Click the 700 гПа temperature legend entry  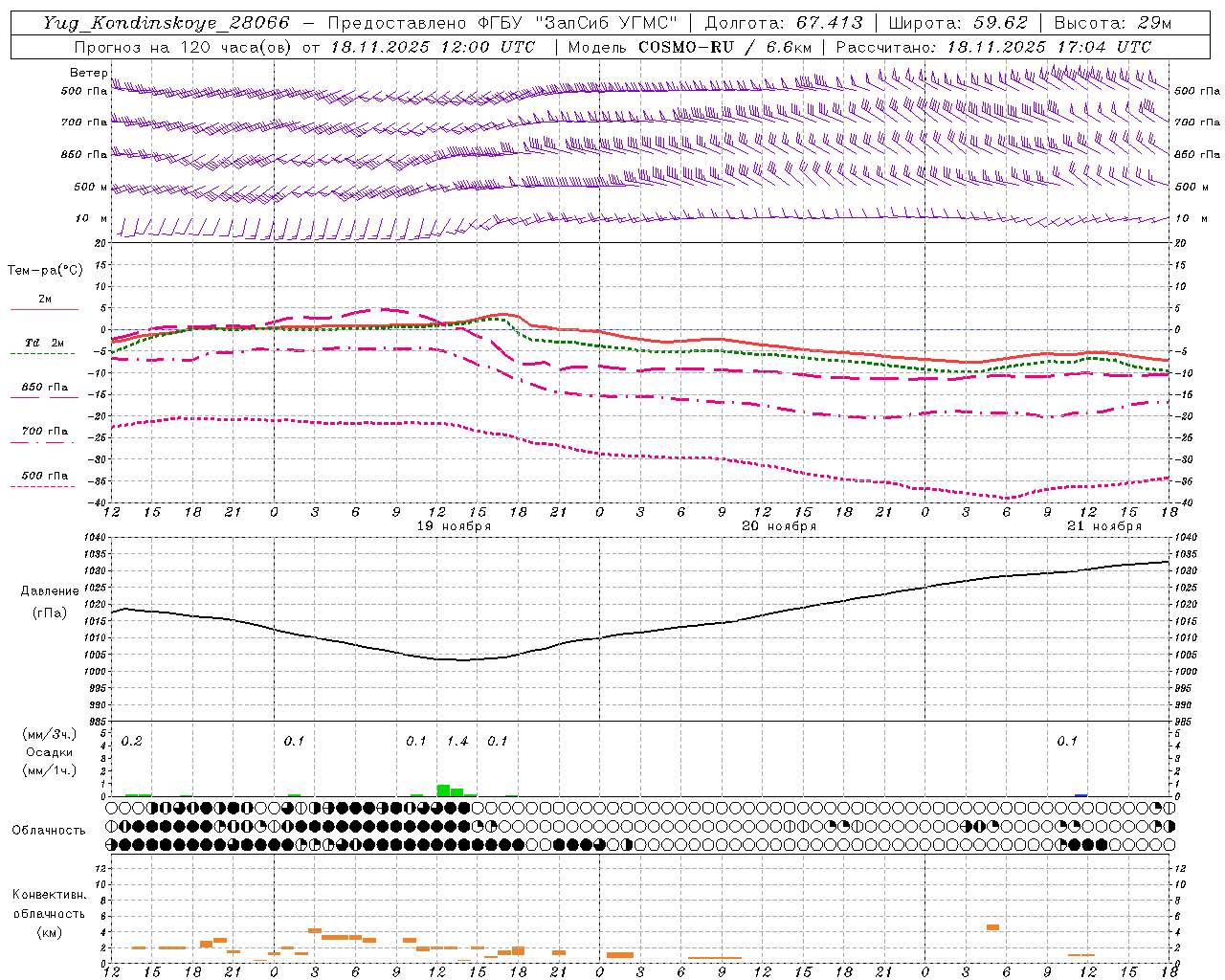click(44, 432)
